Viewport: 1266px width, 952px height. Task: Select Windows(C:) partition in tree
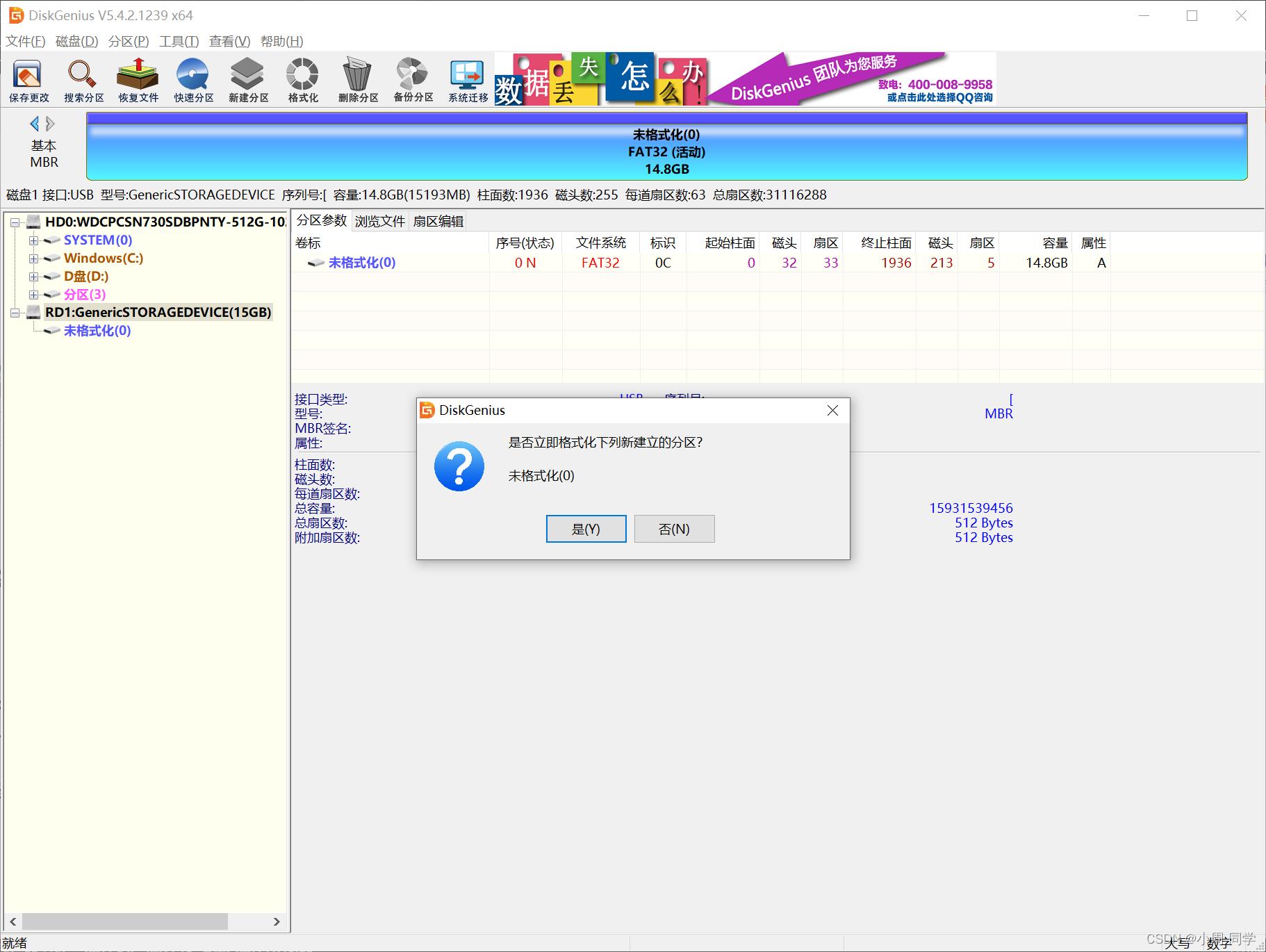click(x=104, y=258)
